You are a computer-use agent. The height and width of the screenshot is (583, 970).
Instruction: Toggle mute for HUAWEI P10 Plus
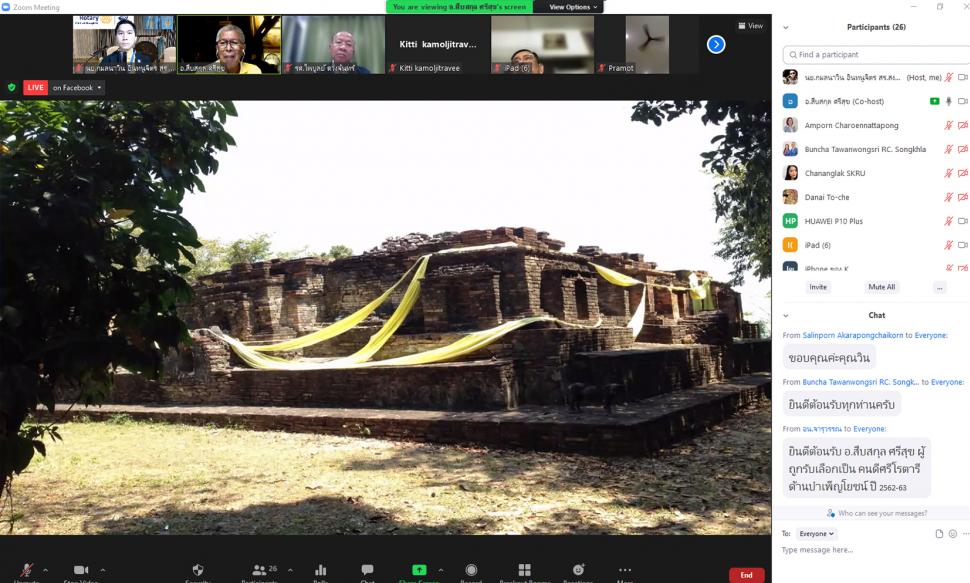[x=948, y=221]
